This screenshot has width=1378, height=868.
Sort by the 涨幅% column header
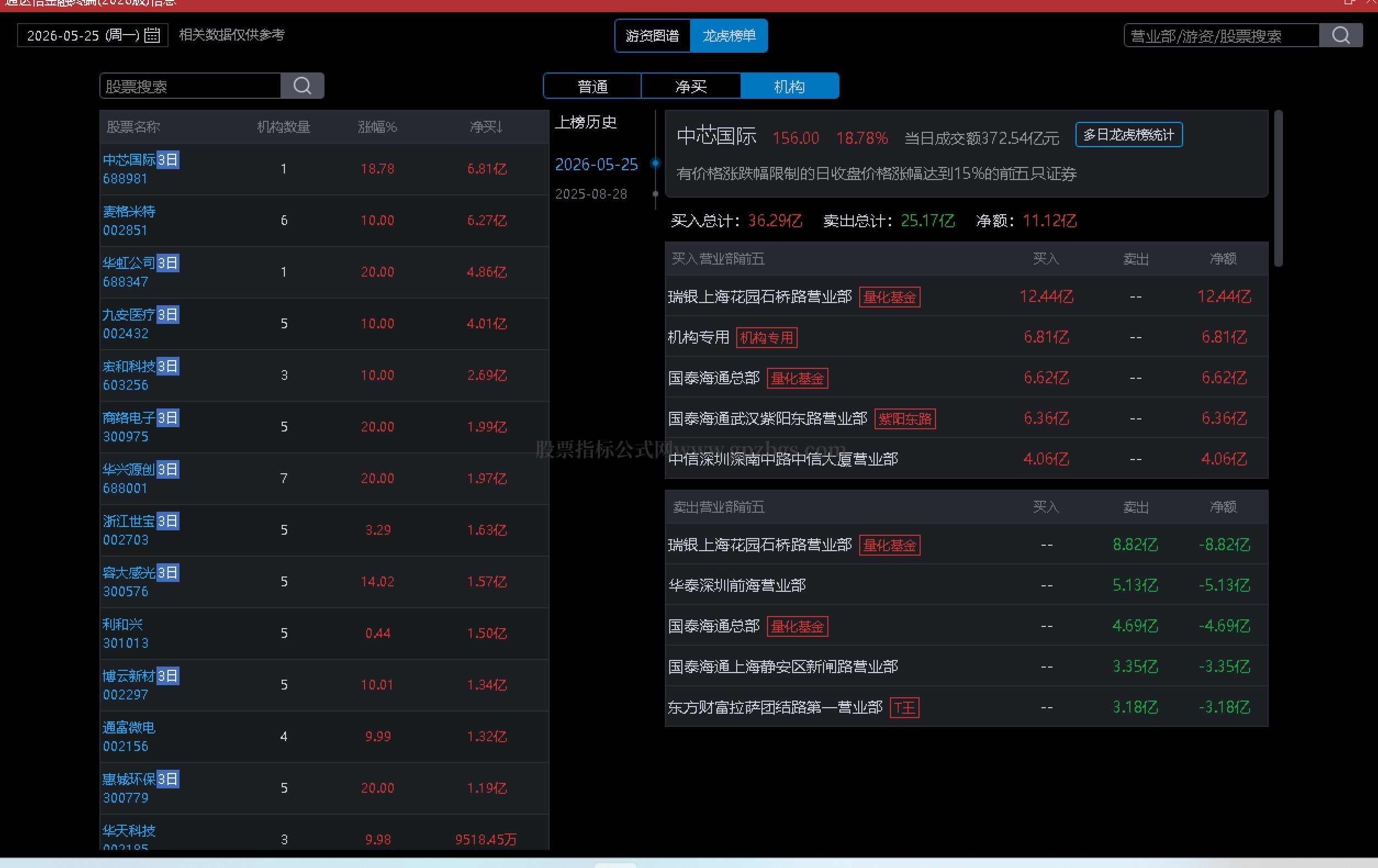[377, 127]
